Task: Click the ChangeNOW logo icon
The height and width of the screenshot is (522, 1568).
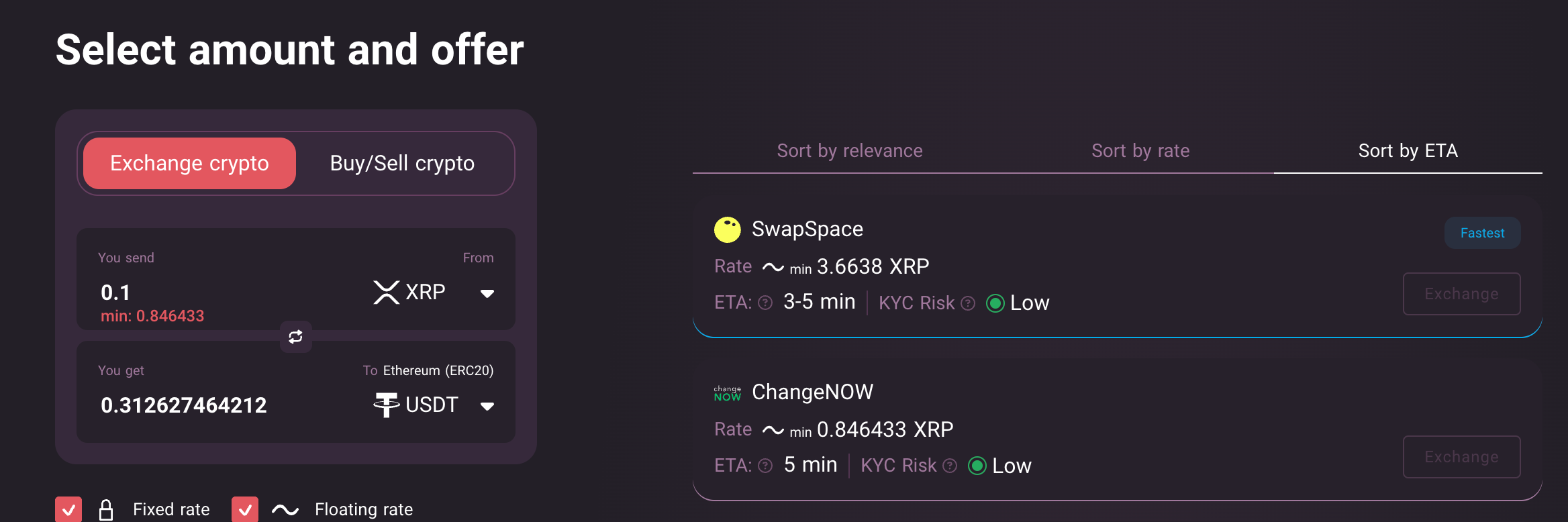Action: pos(727,393)
